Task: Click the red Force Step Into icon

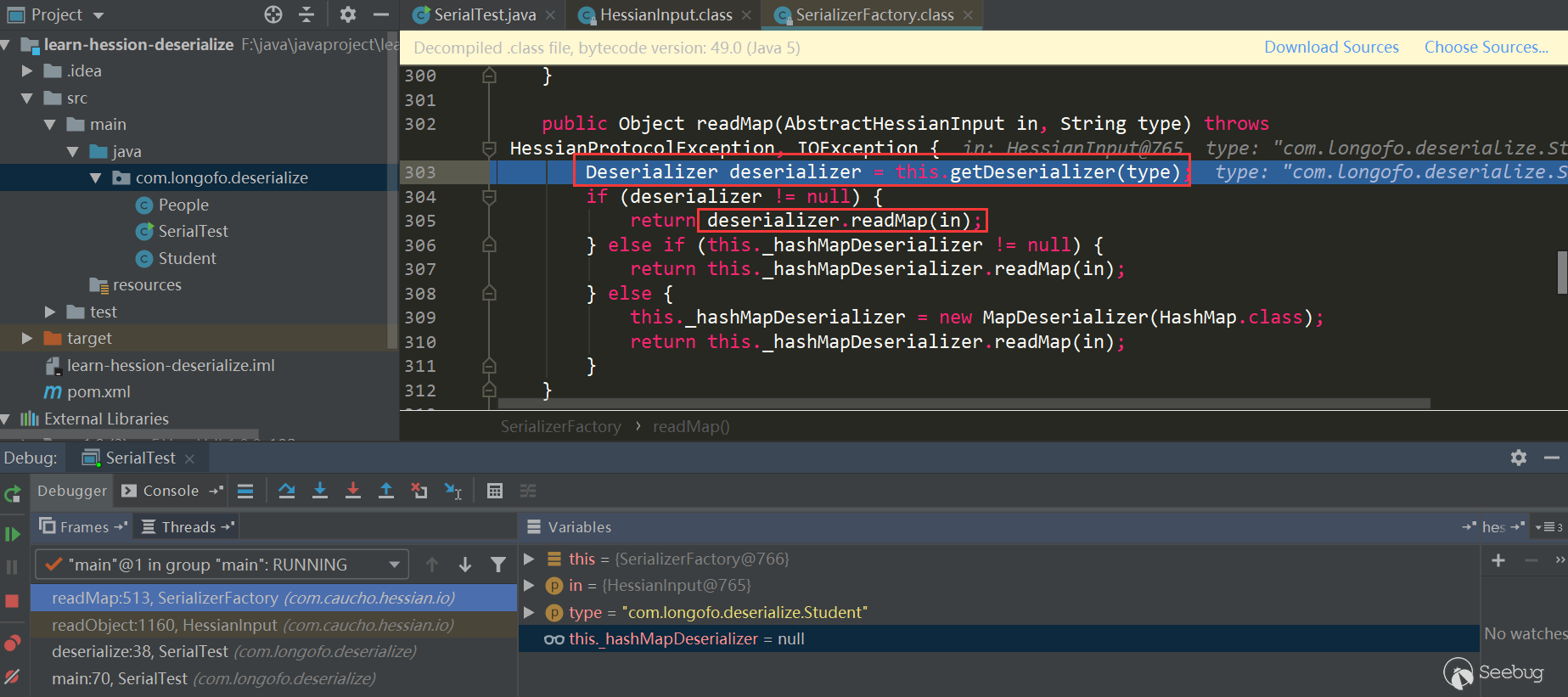Action: click(x=353, y=491)
